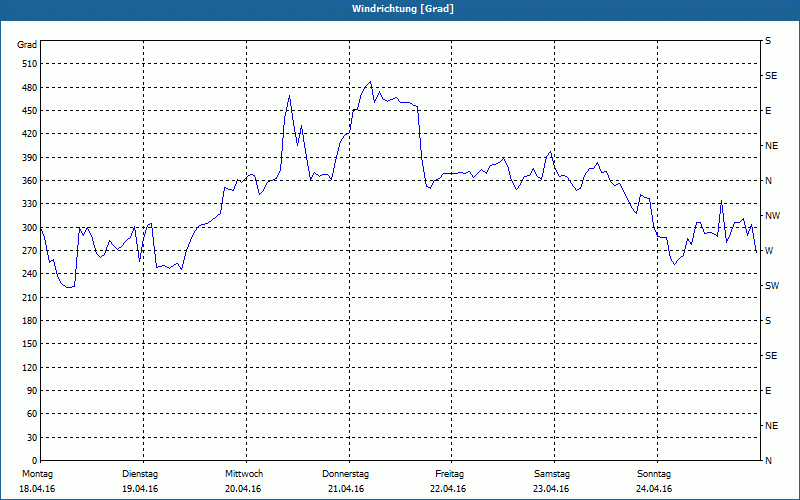Pick the 420 y-axis value
The width and height of the screenshot is (800, 500).
tap(29, 134)
